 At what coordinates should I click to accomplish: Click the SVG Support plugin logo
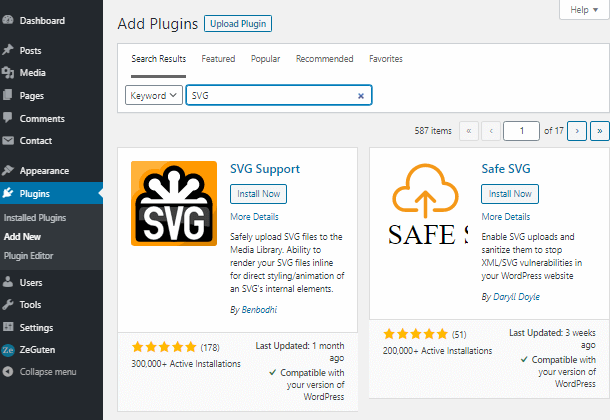(174, 203)
